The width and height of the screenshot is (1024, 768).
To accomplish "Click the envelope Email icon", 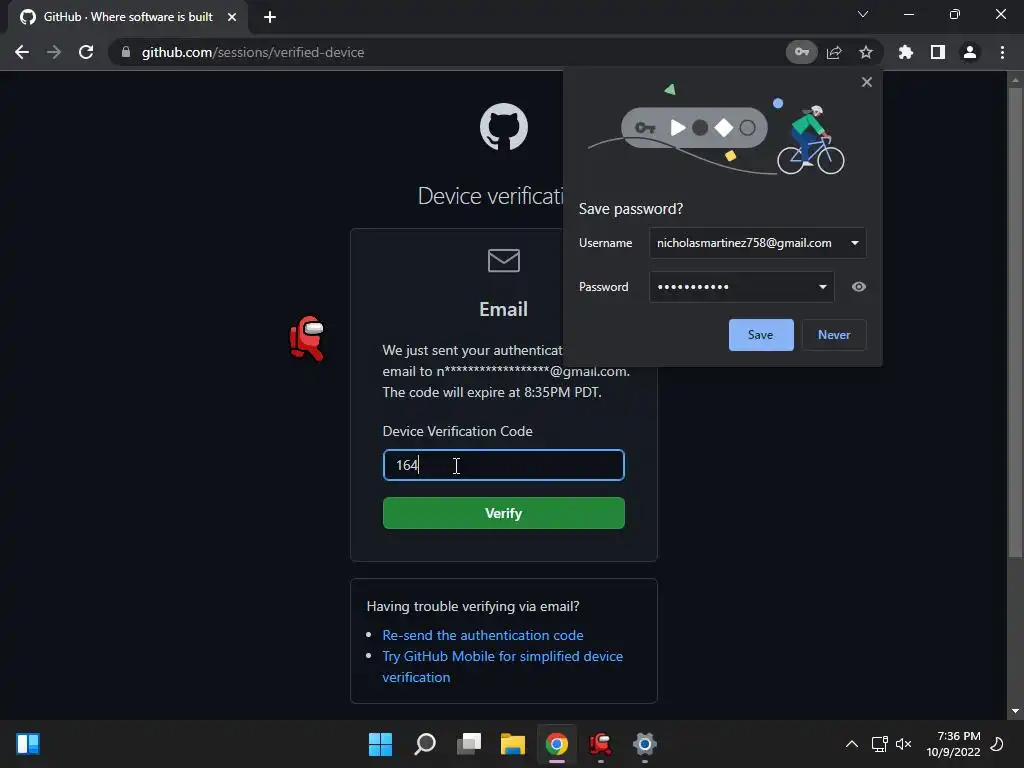I will click(x=504, y=261).
